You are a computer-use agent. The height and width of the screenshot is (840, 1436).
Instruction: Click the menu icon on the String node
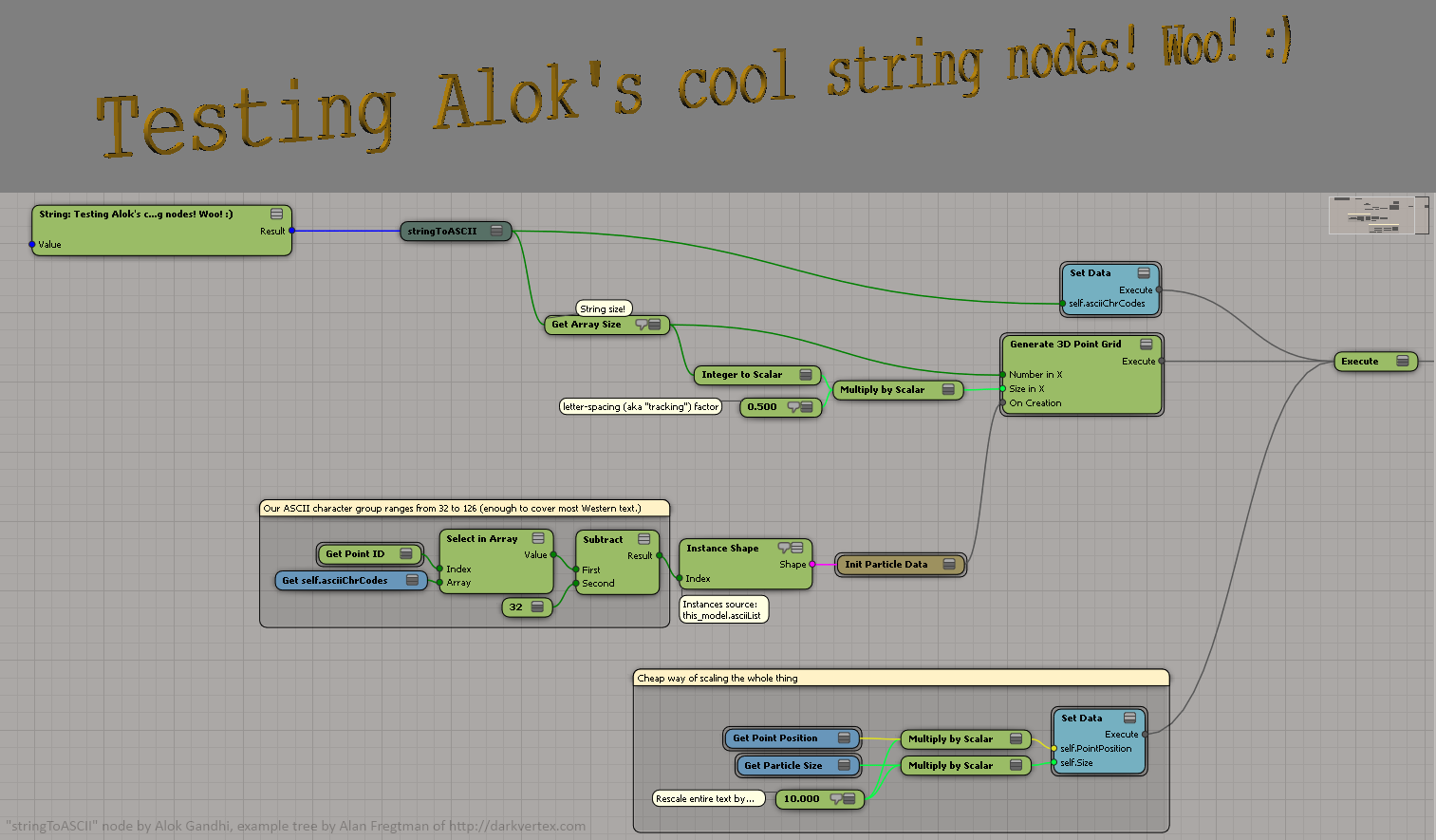[276, 215]
